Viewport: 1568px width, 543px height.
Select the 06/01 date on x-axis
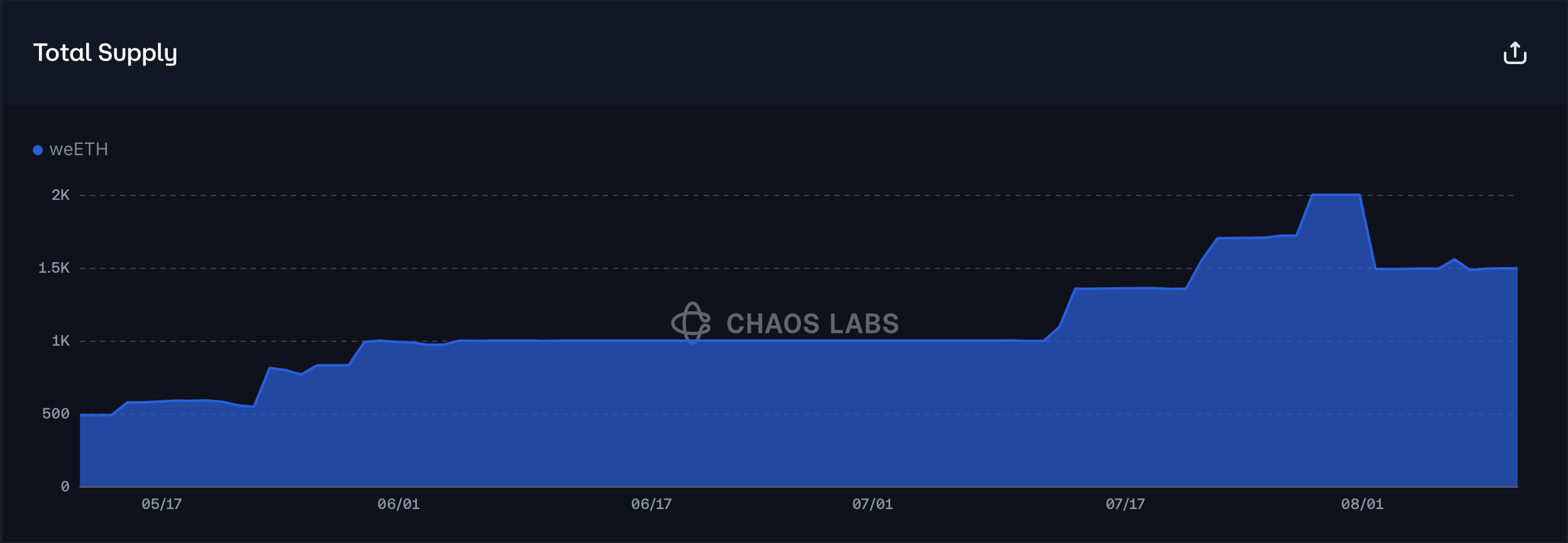(x=399, y=504)
